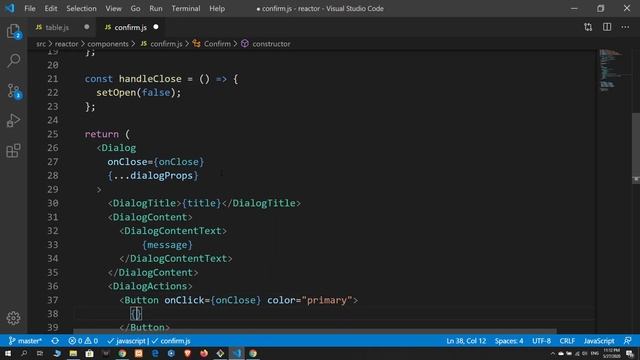Click the {message} expression on line 33

click(x=167, y=245)
